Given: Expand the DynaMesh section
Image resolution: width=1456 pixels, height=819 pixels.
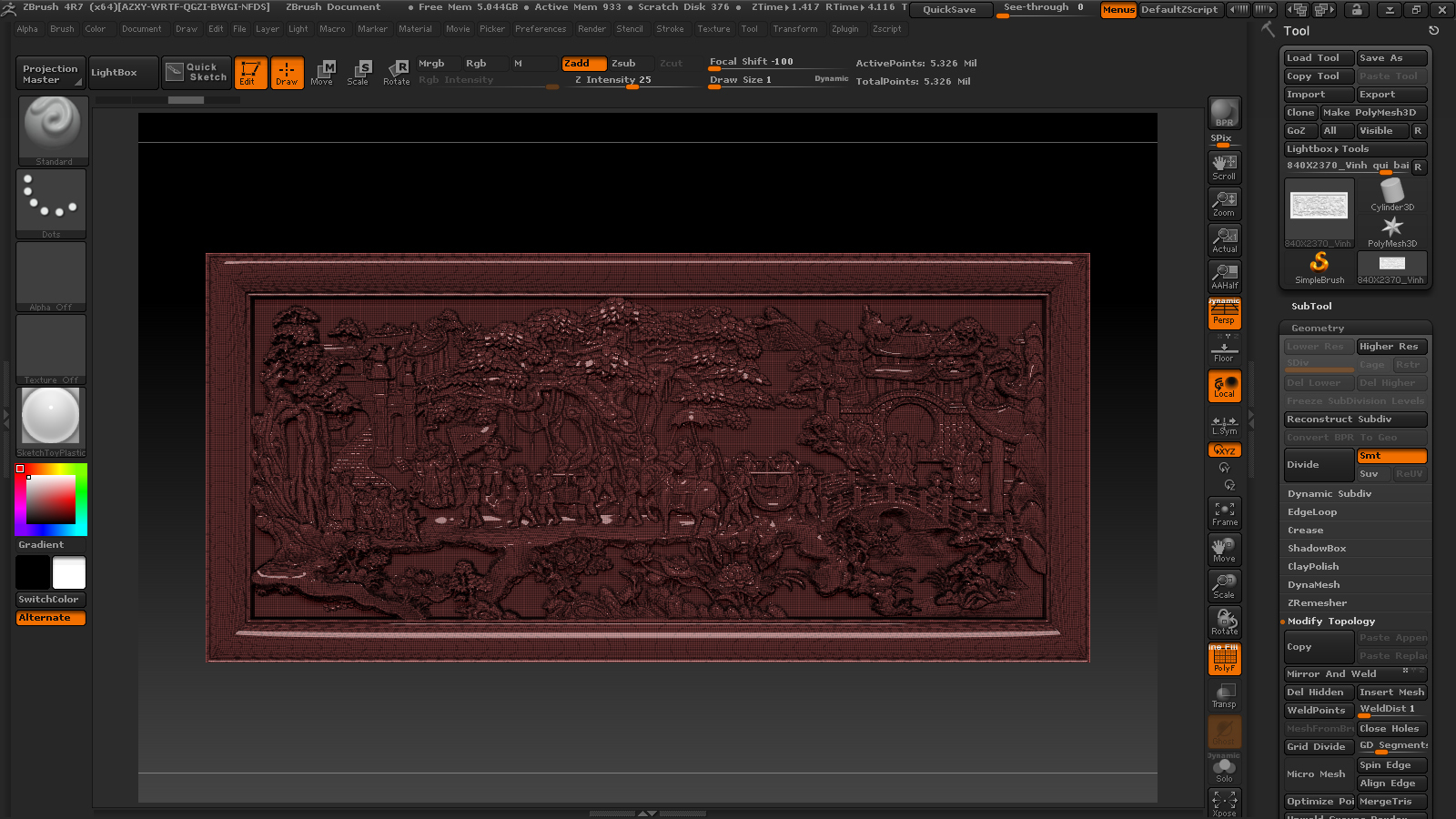Looking at the screenshot, I should pos(1313,585).
